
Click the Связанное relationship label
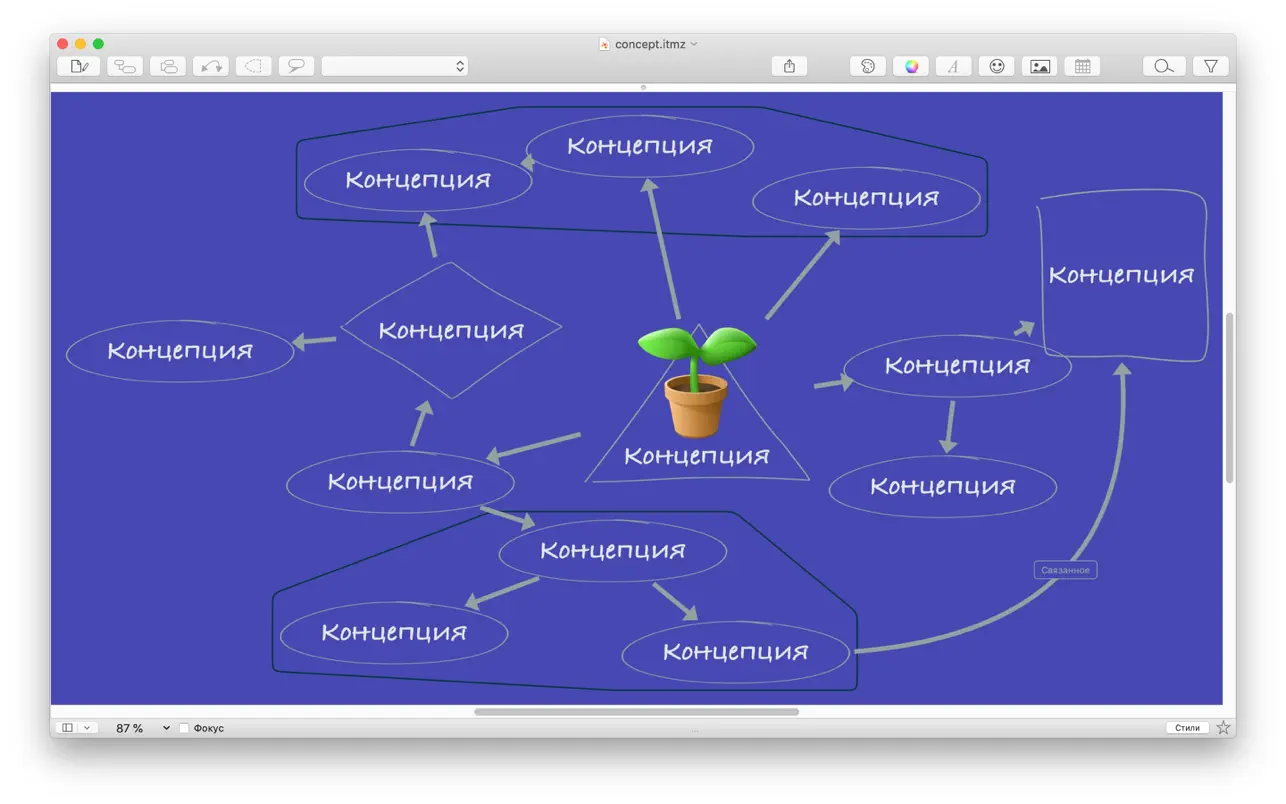1065,570
